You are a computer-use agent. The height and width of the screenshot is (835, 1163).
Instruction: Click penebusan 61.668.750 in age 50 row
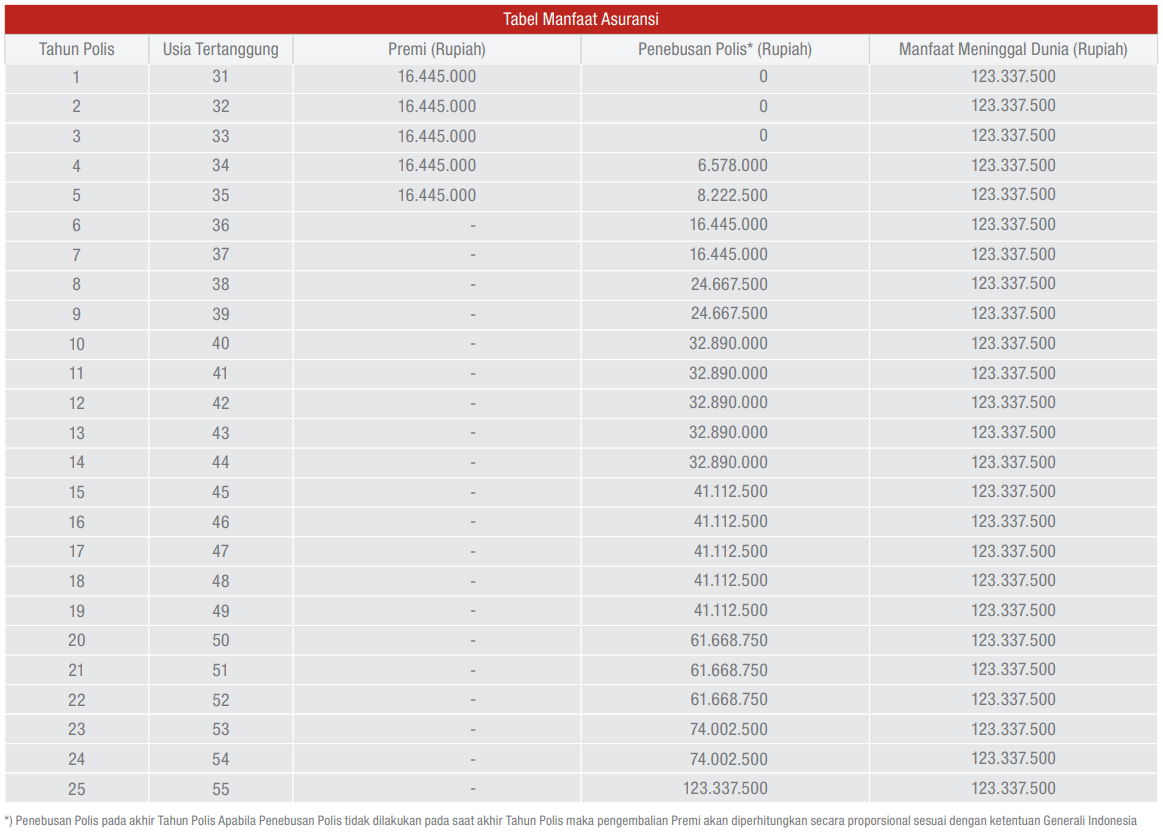[x=729, y=640]
